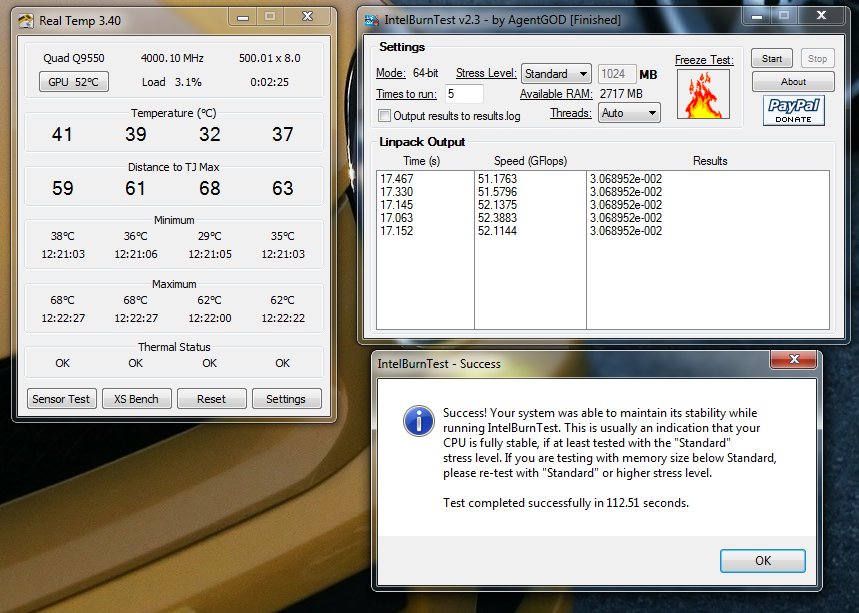
Task: Select the speed value 52.3883
Action: point(497,218)
